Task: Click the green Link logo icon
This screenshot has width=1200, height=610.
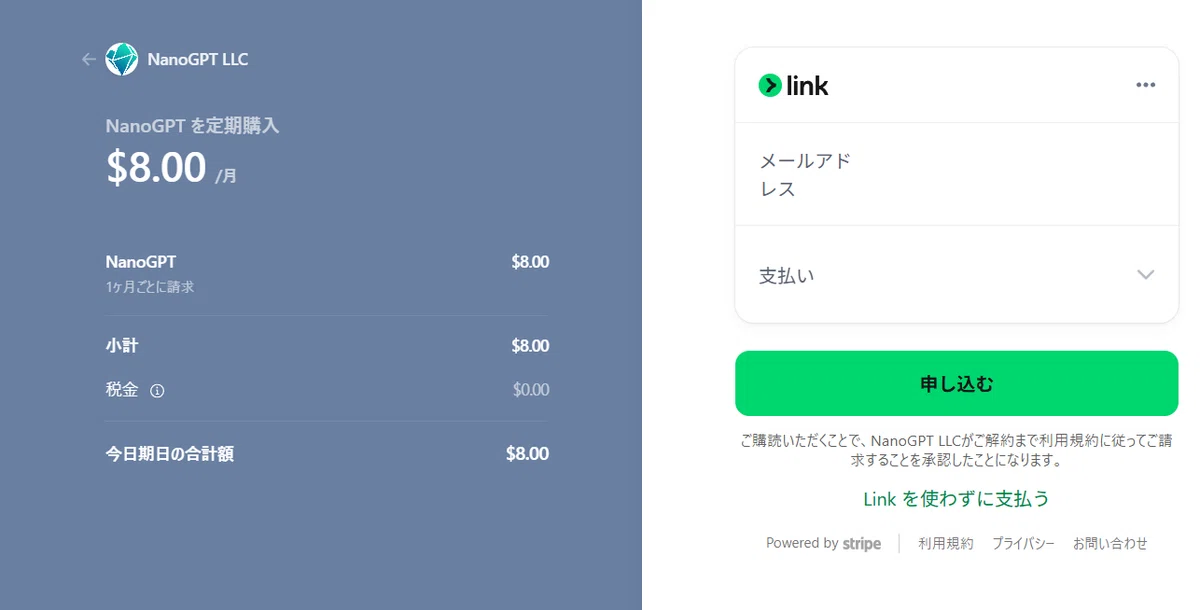Action: [x=770, y=85]
